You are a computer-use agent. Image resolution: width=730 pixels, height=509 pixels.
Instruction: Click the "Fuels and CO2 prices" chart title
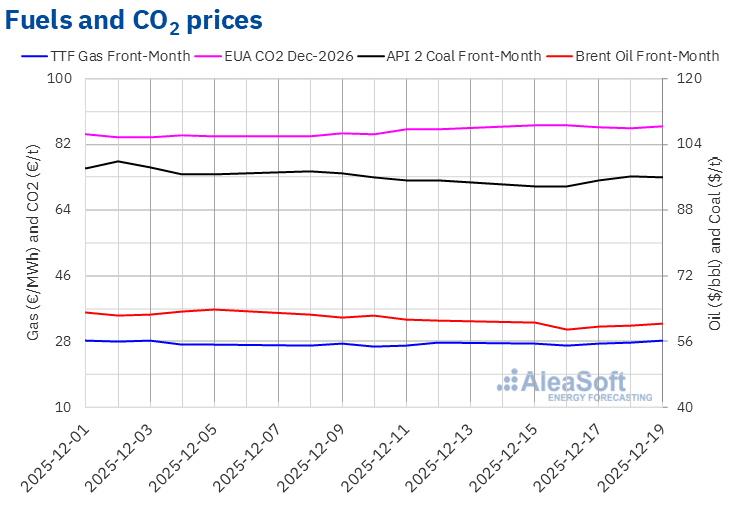pyautogui.click(x=135, y=20)
